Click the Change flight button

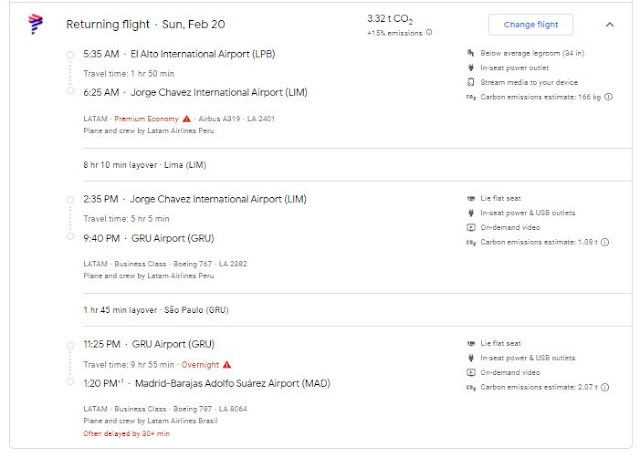point(530,24)
